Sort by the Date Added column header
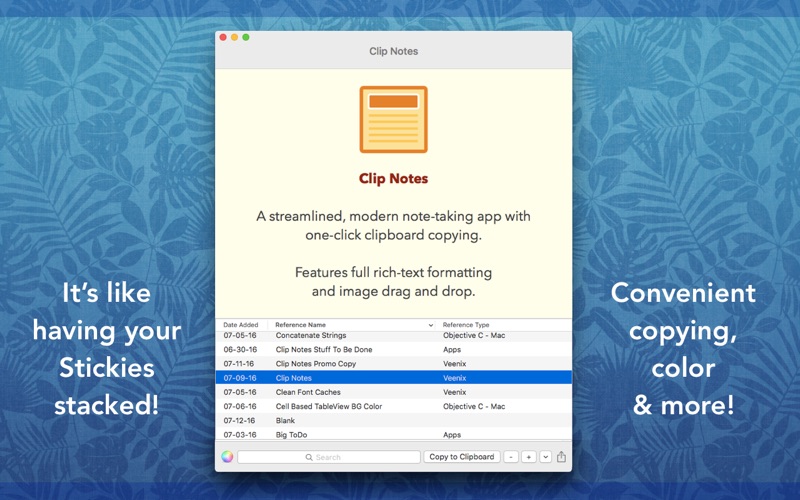Screen dimensions: 800x500 241,324
